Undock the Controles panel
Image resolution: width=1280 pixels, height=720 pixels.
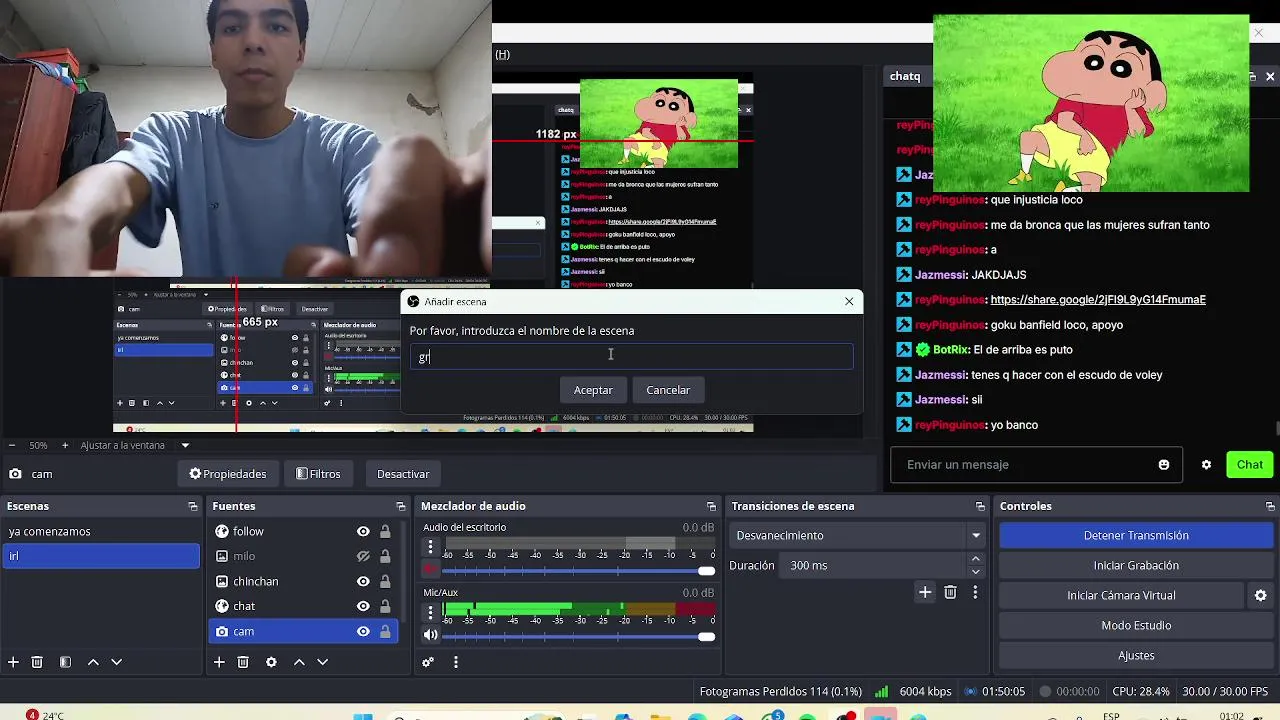coord(1270,507)
